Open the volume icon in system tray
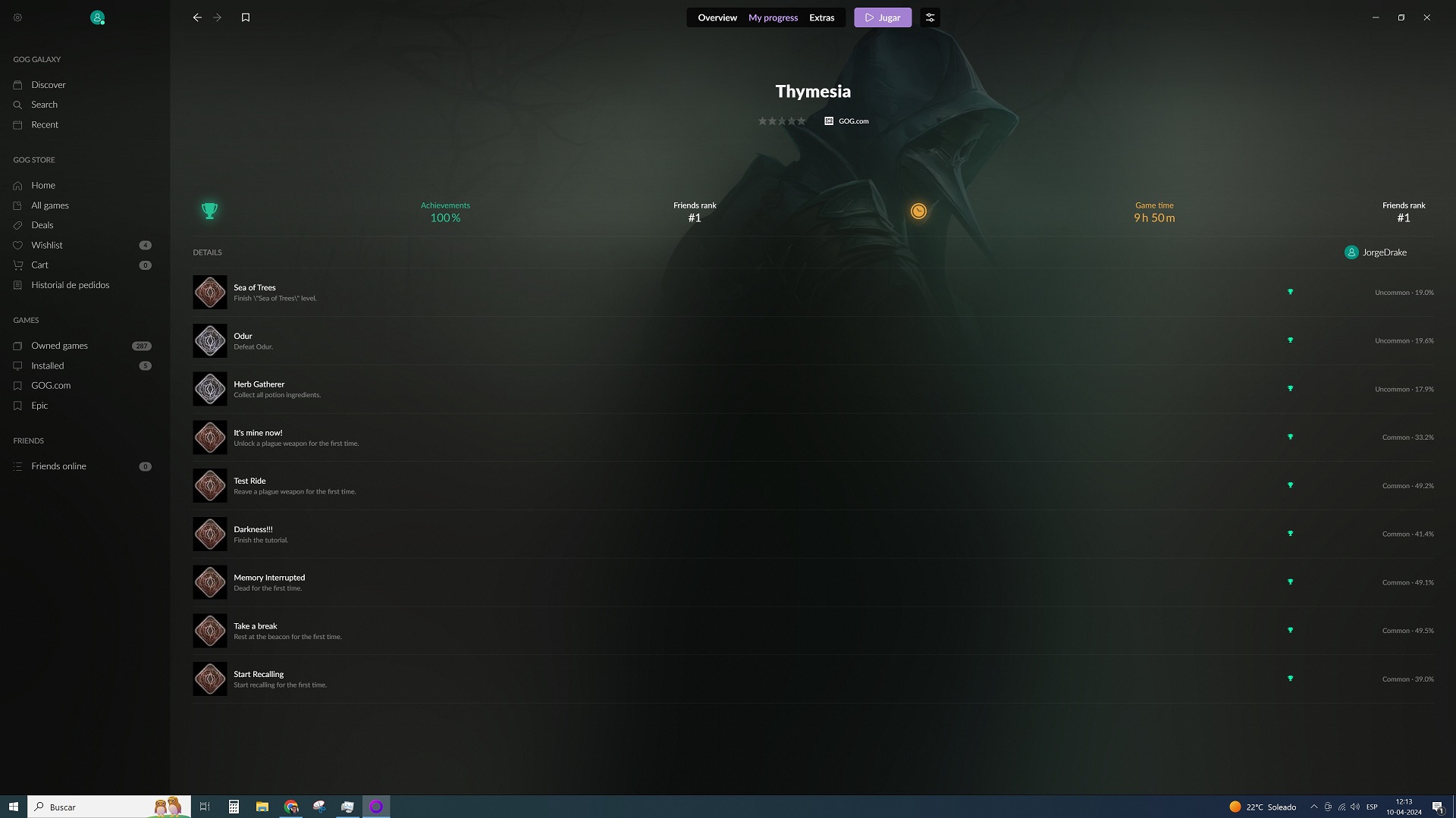Screen dimensions: 1456x818 pyautogui.click(x=1355, y=807)
